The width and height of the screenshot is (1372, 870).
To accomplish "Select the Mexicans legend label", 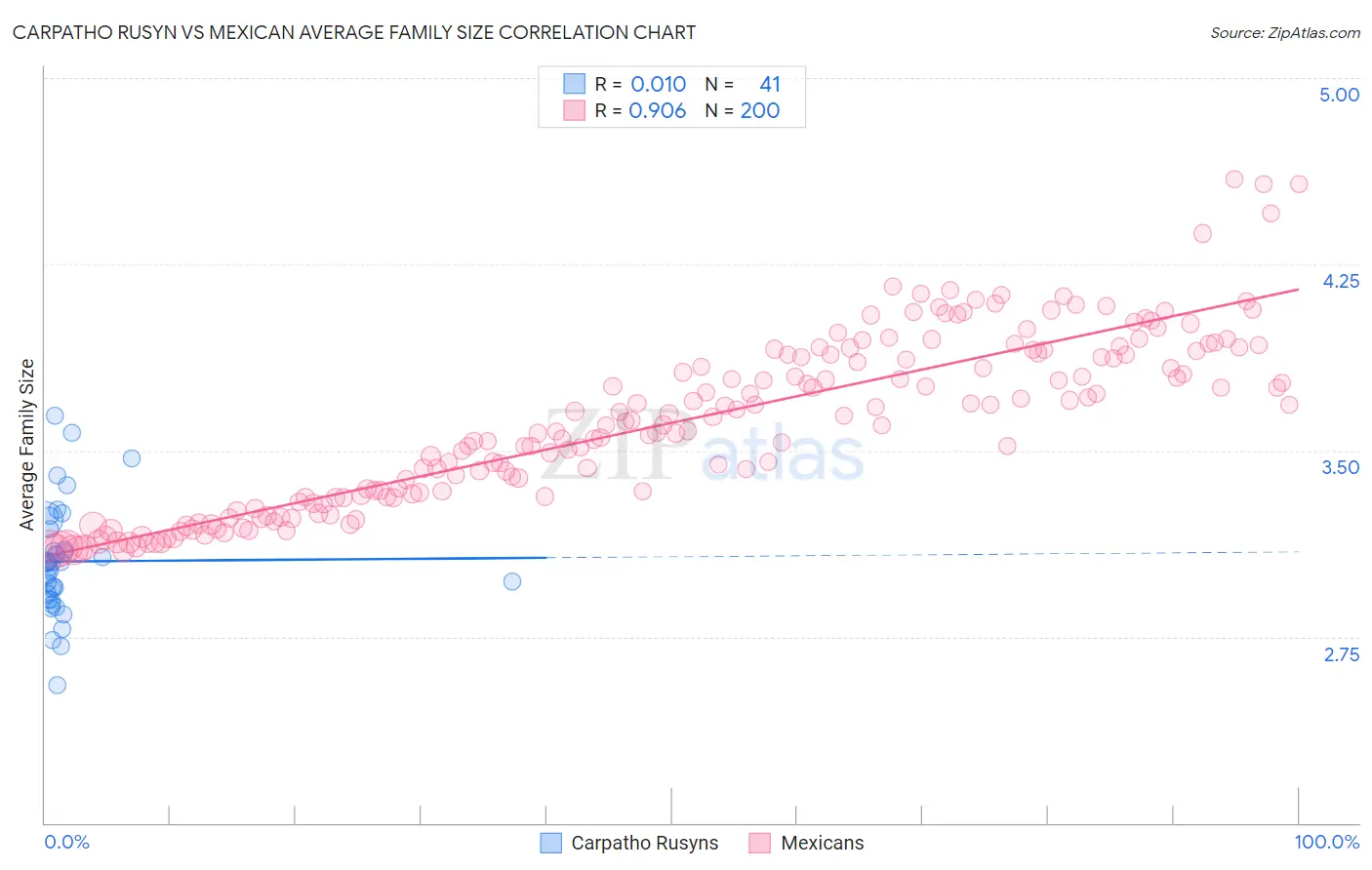I will (x=823, y=843).
